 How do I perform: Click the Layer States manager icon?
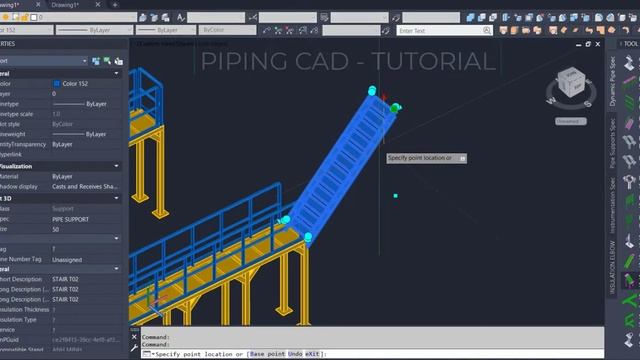click(165, 18)
